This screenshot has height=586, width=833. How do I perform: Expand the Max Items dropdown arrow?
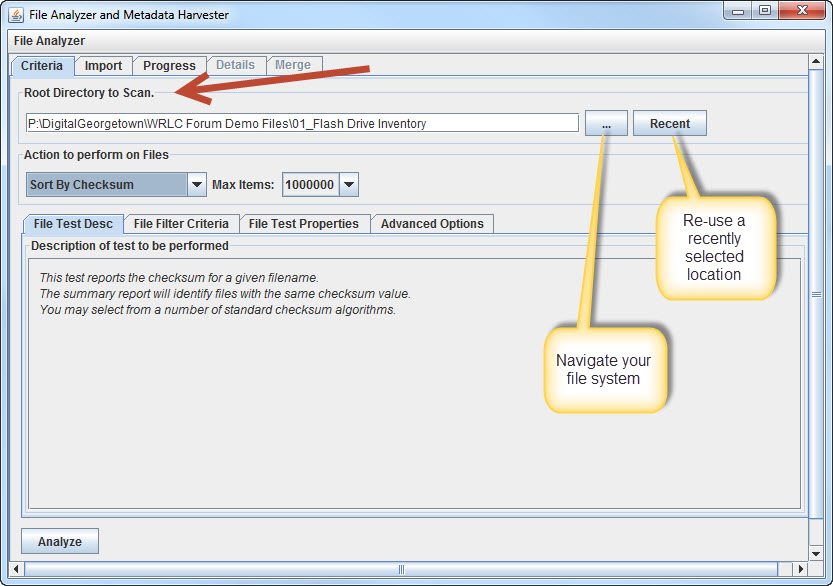point(349,185)
